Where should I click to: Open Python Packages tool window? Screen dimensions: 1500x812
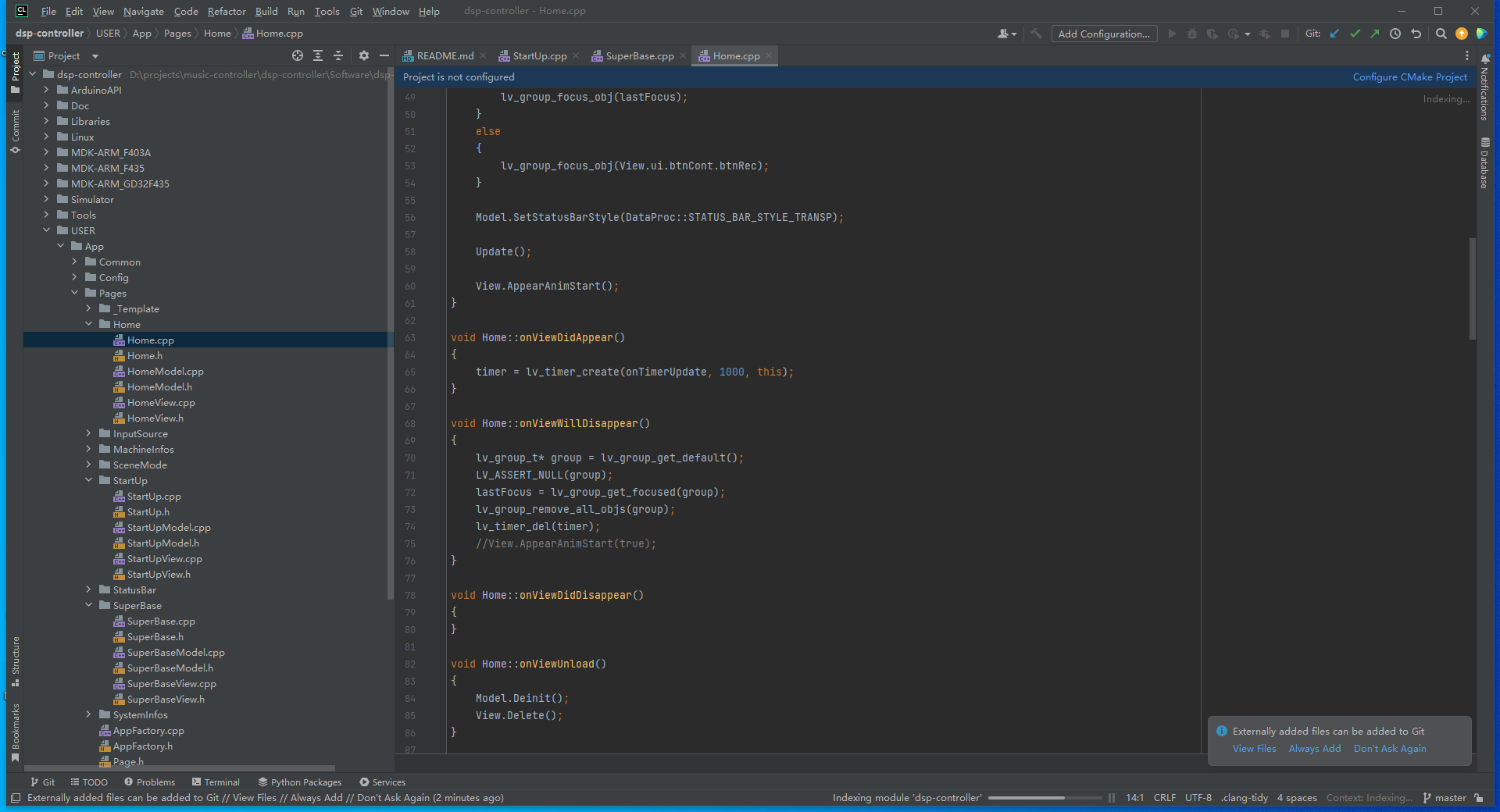click(300, 782)
